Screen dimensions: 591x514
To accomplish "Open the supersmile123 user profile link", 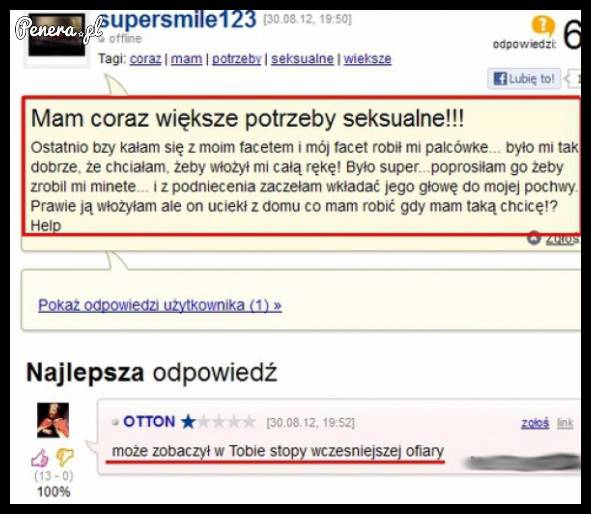I will tap(177, 20).
